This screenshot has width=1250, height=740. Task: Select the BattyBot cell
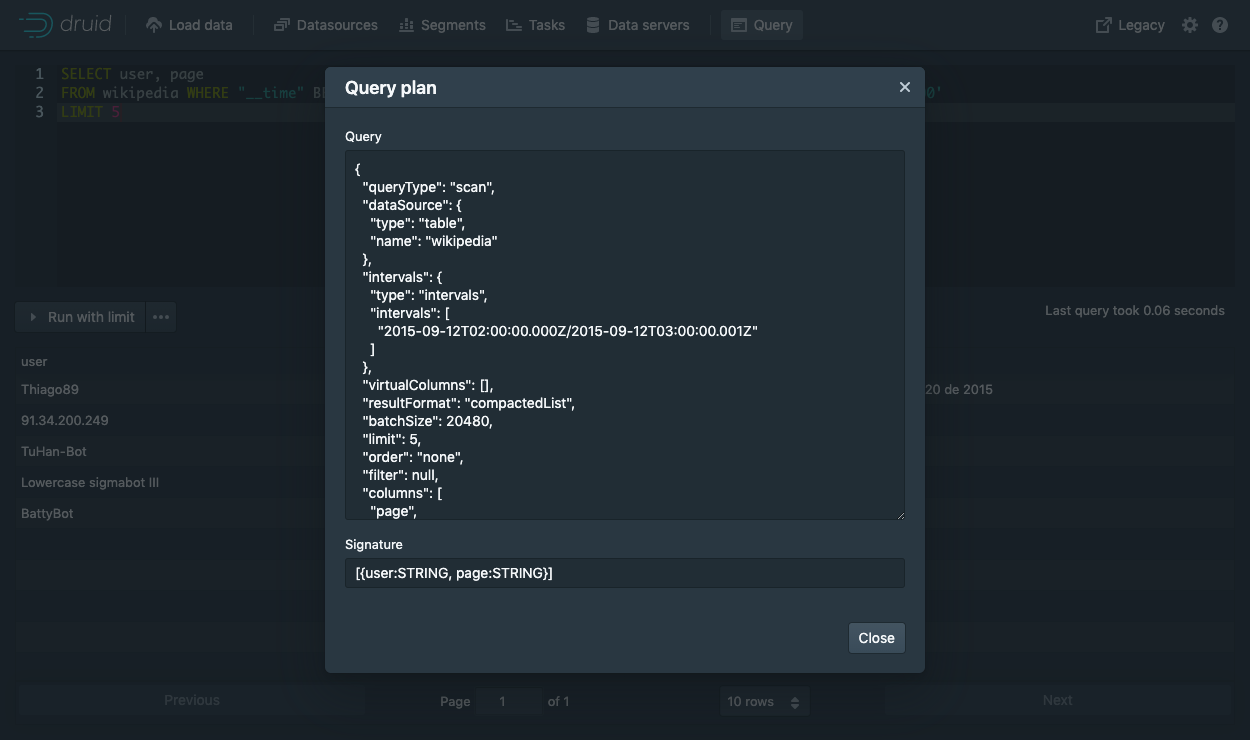(x=47, y=513)
